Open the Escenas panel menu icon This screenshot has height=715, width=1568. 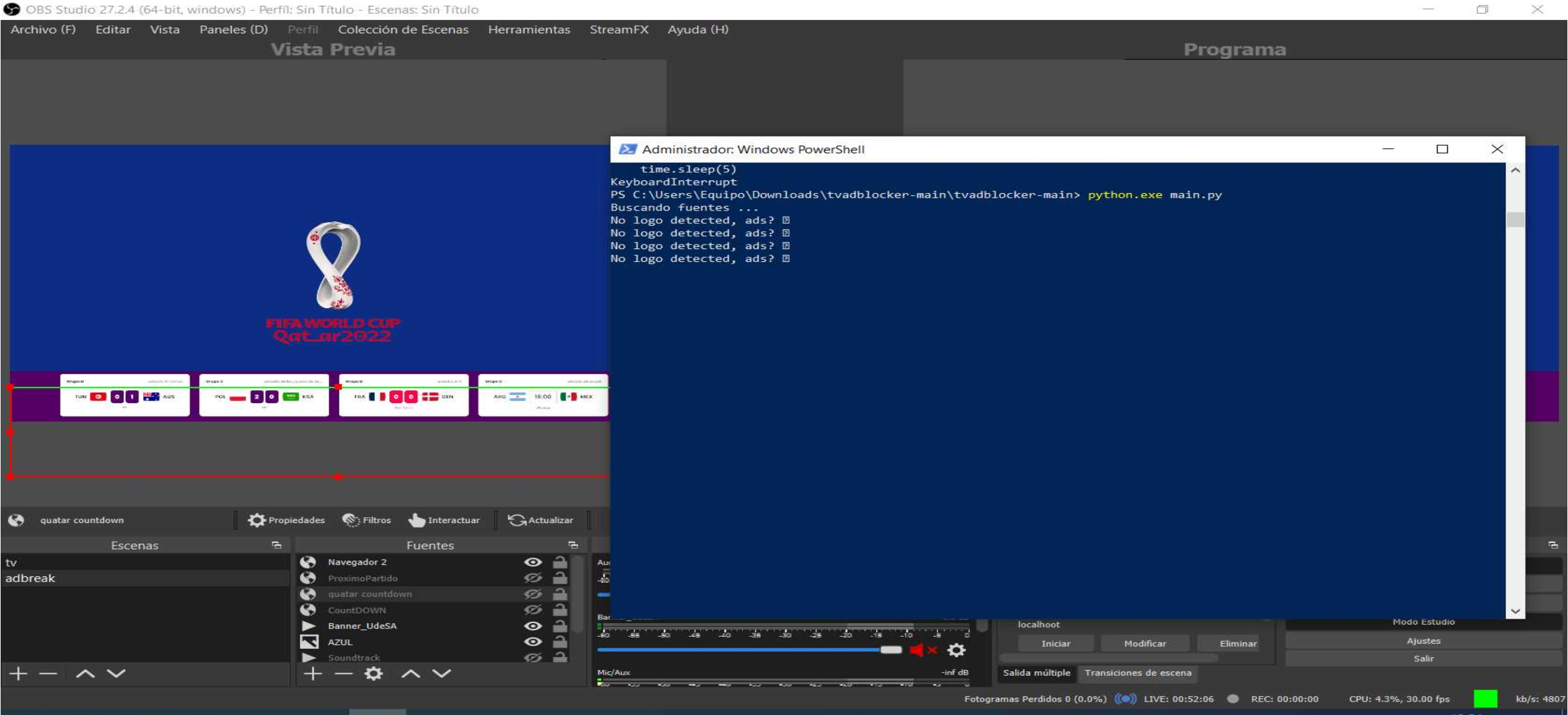coord(276,545)
